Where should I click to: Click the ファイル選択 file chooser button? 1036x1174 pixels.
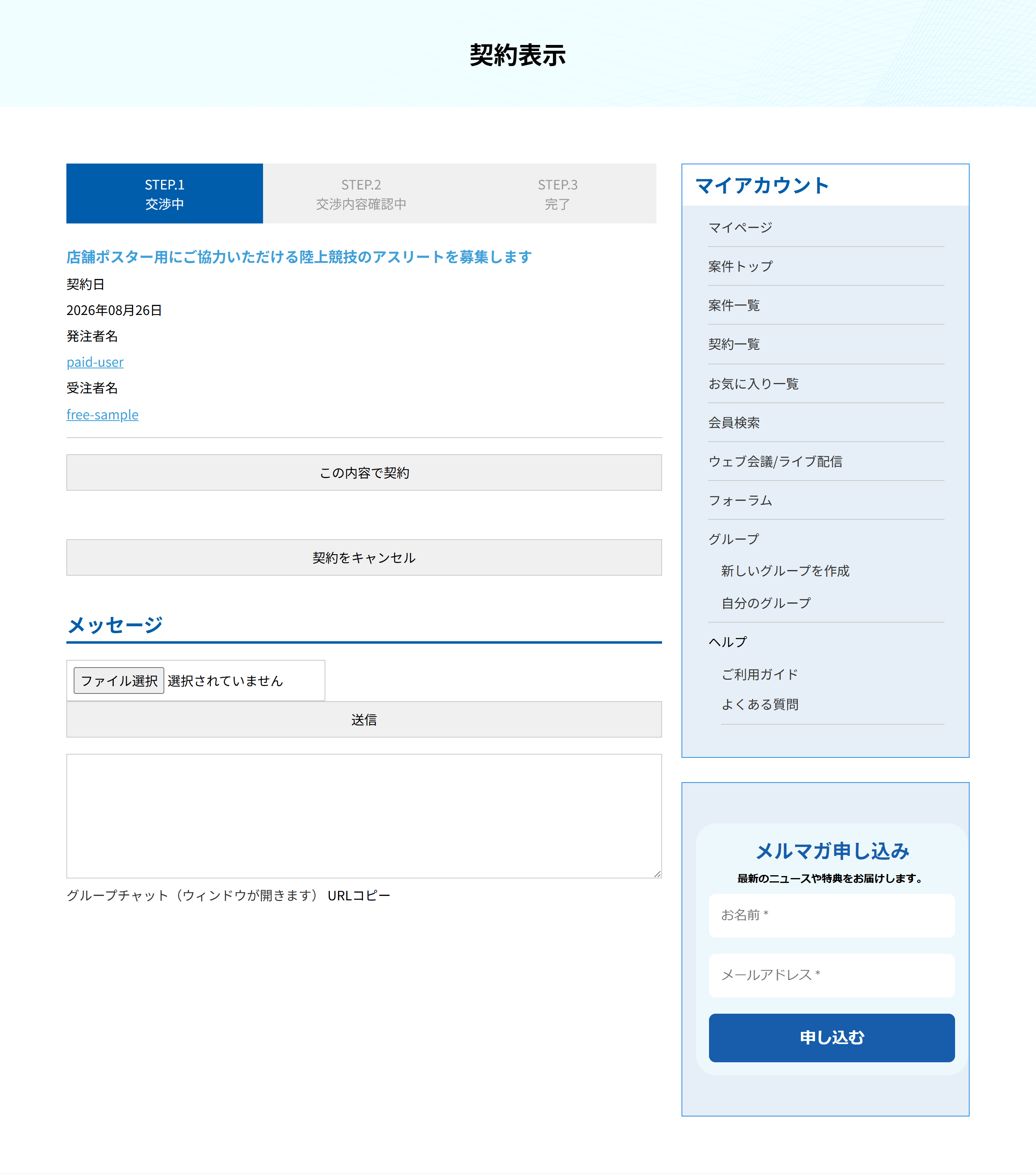[119, 681]
